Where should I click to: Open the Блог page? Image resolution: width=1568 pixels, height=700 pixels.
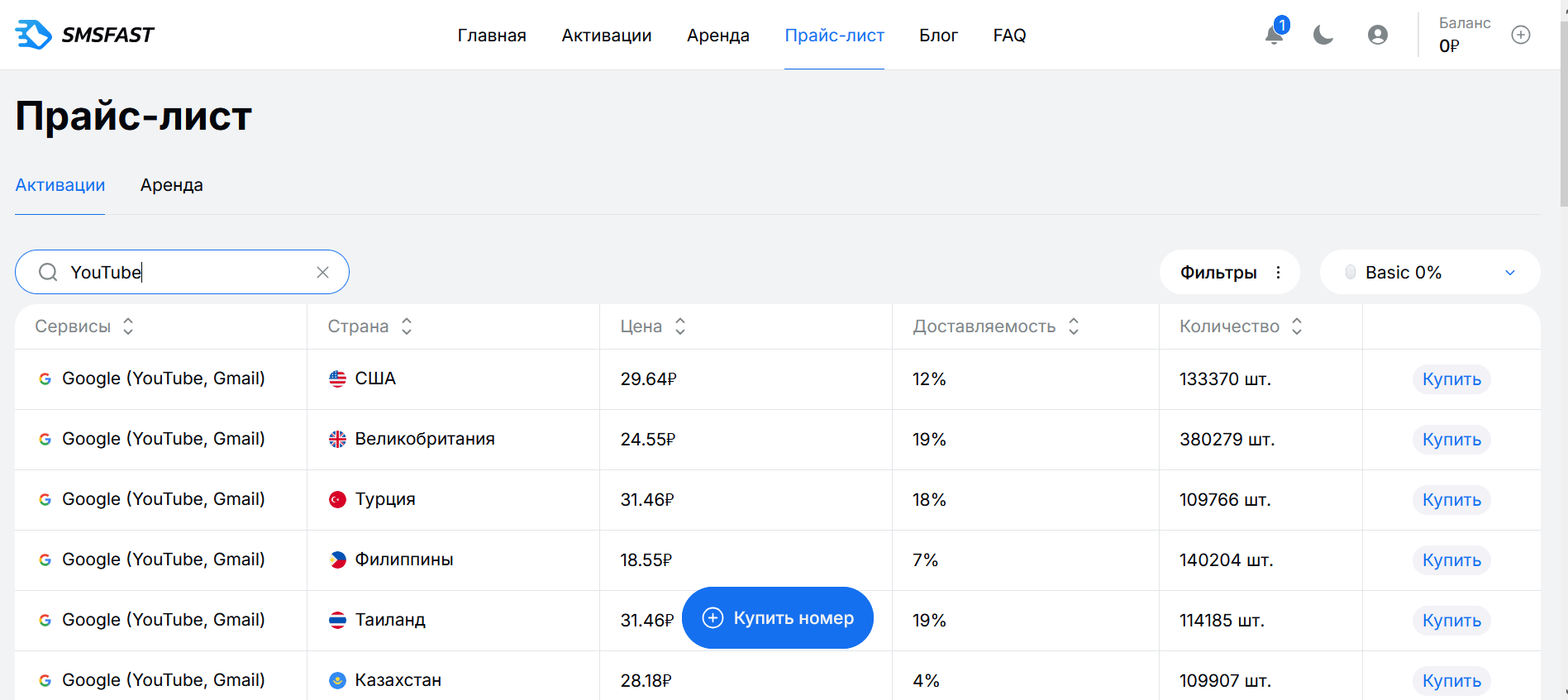pos(939,36)
